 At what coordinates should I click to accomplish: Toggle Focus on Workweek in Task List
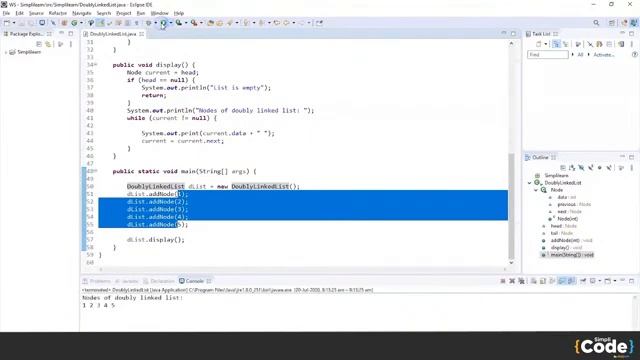578,44
